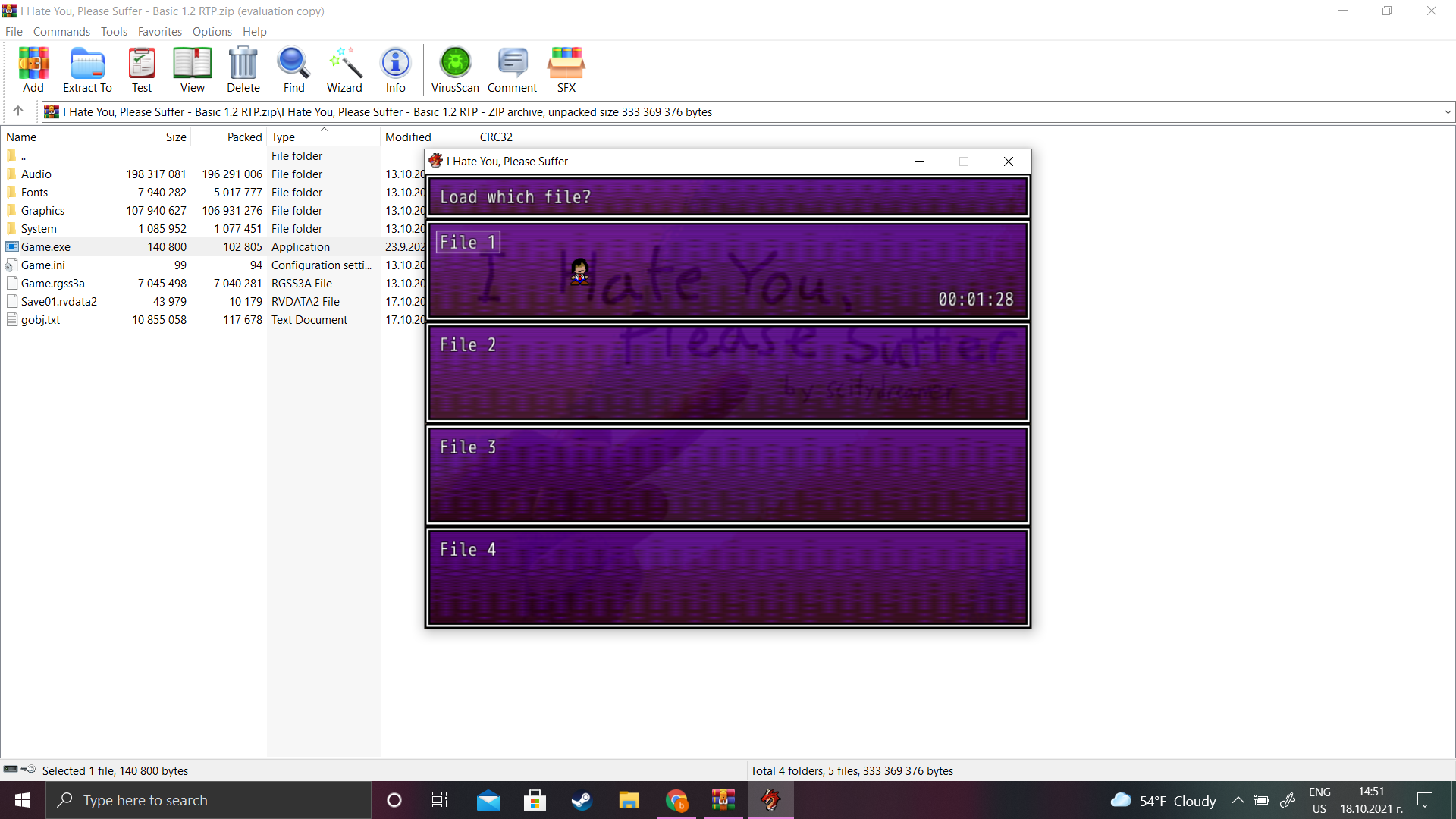1456x819 pixels.
Task: Sort list by Type column header
Action: (324, 137)
